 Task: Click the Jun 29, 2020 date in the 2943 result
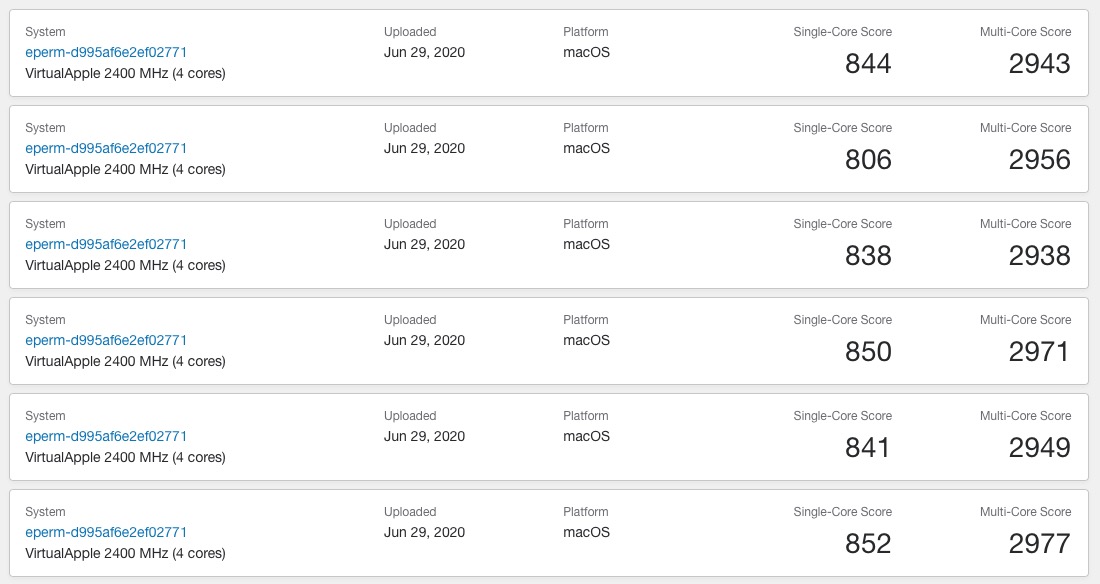[424, 52]
